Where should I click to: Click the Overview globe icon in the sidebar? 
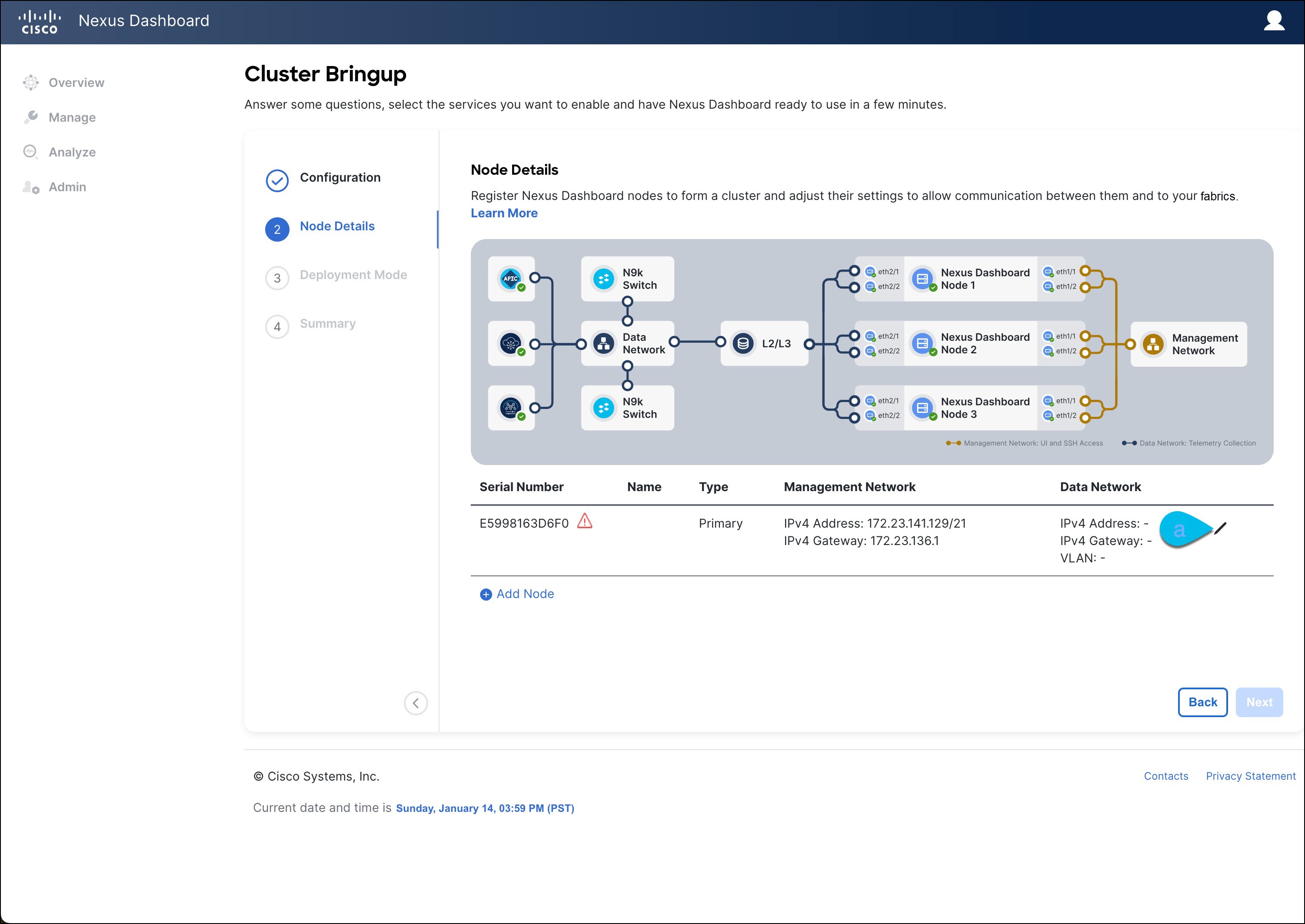(x=31, y=83)
